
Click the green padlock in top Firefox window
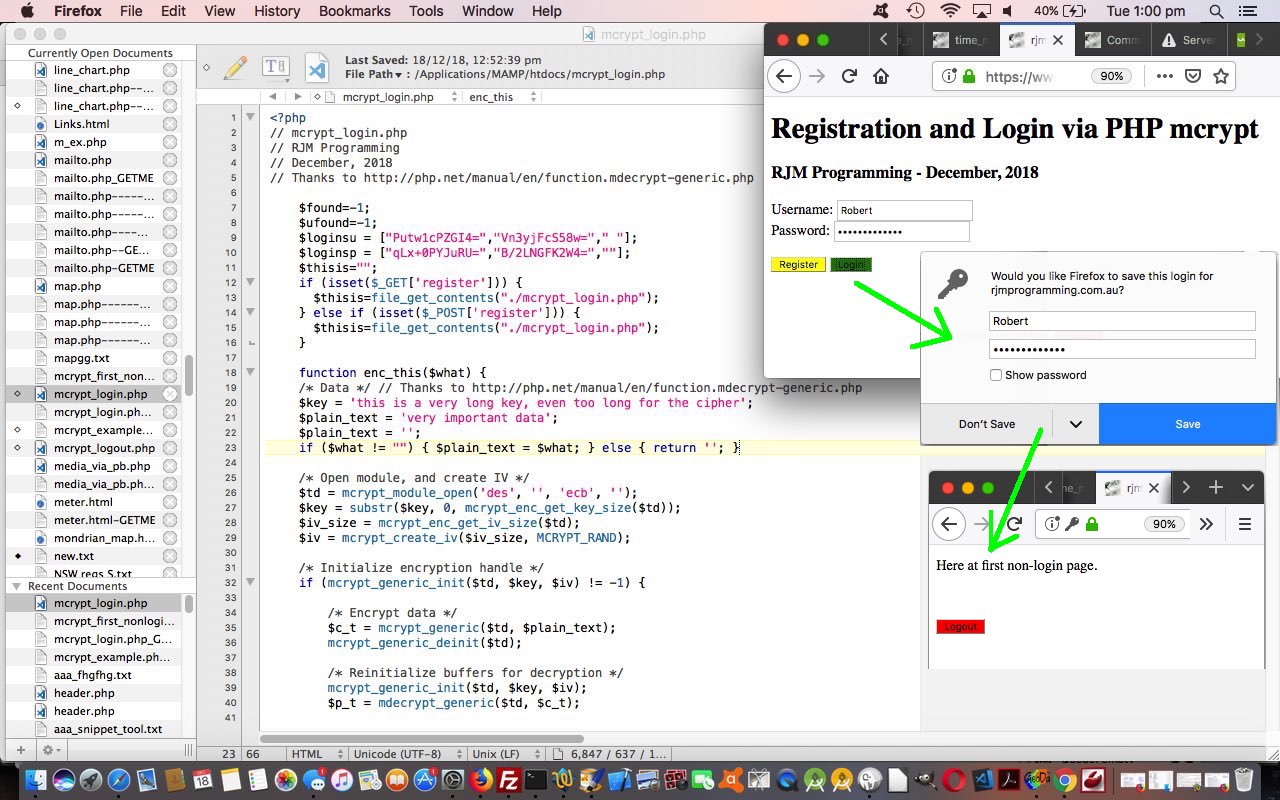point(968,77)
